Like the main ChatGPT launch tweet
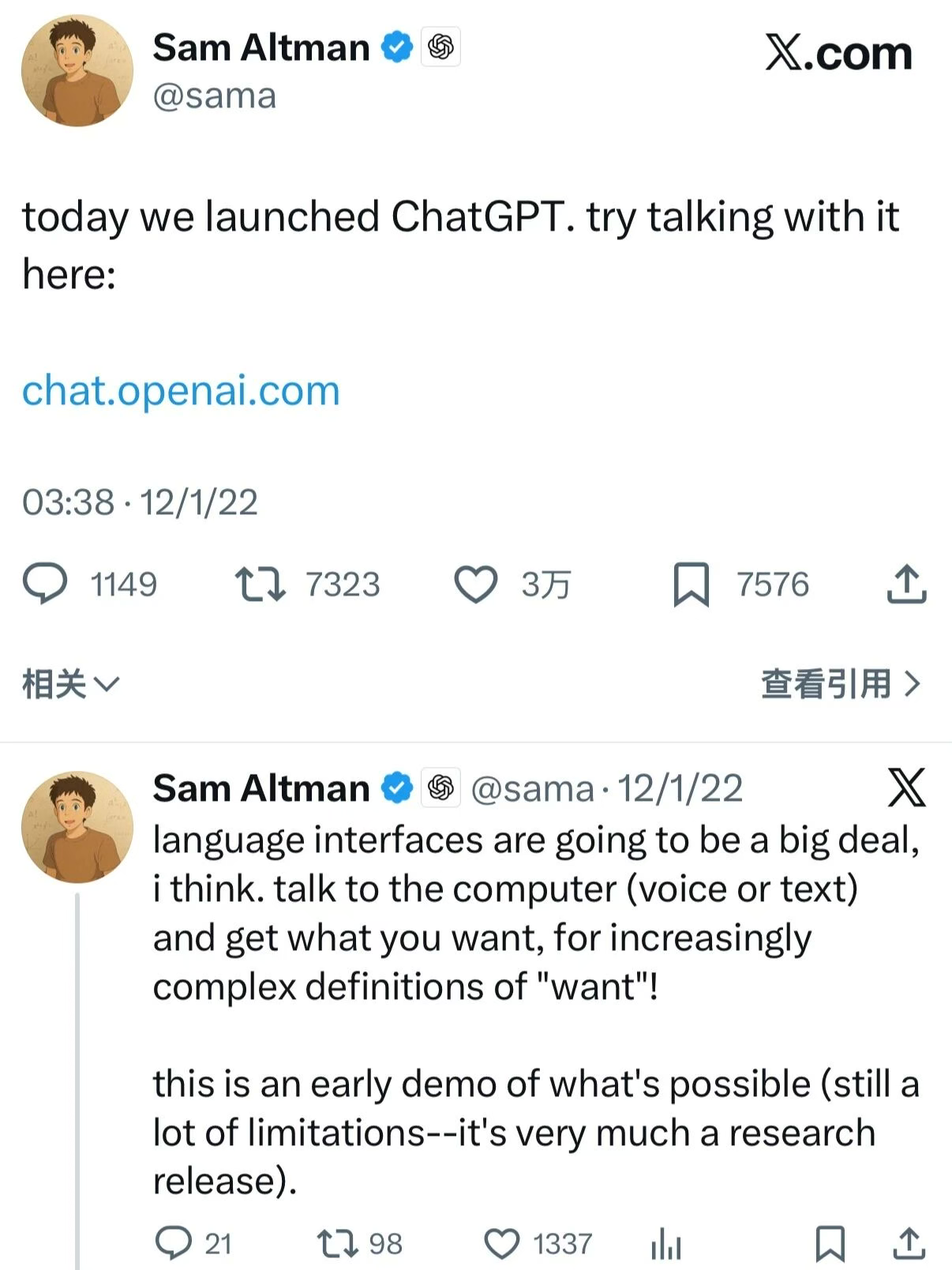 [476, 584]
